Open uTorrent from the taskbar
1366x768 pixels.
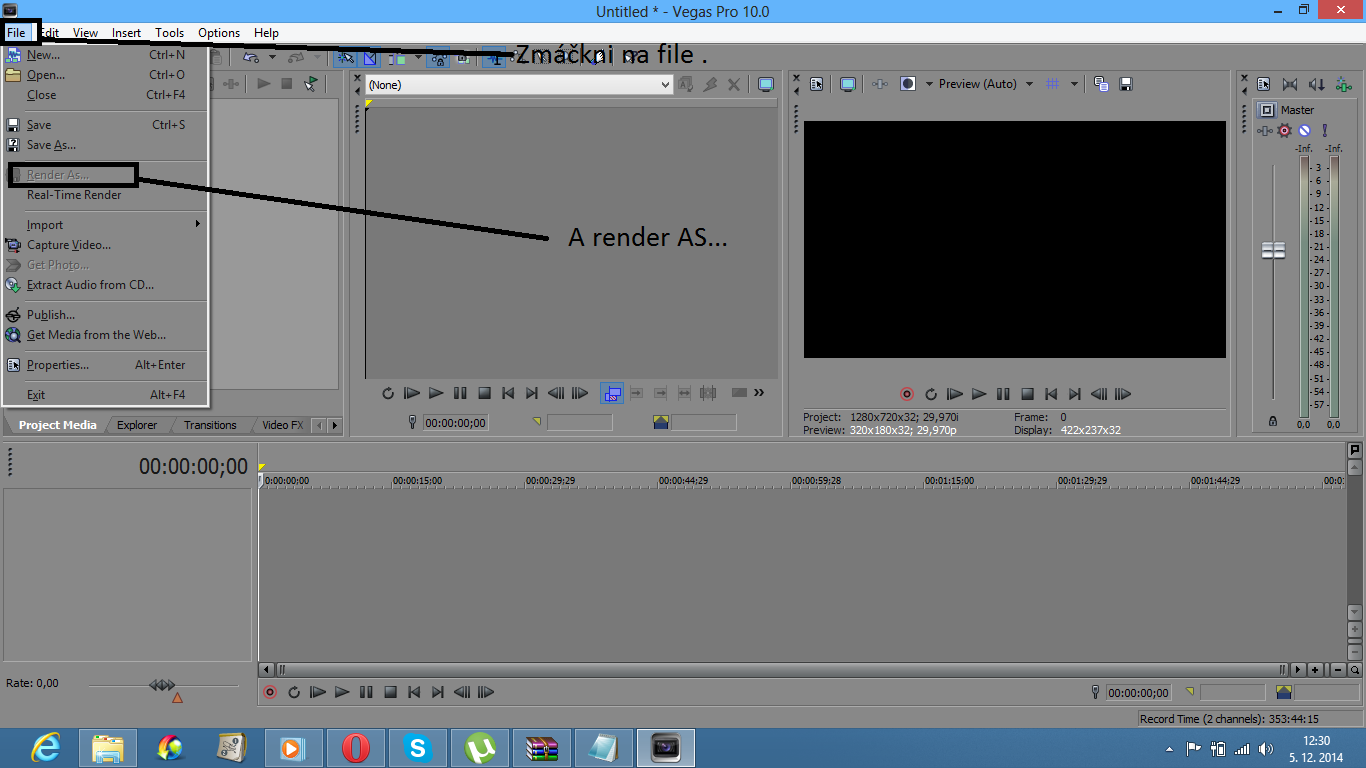[x=480, y=748]
